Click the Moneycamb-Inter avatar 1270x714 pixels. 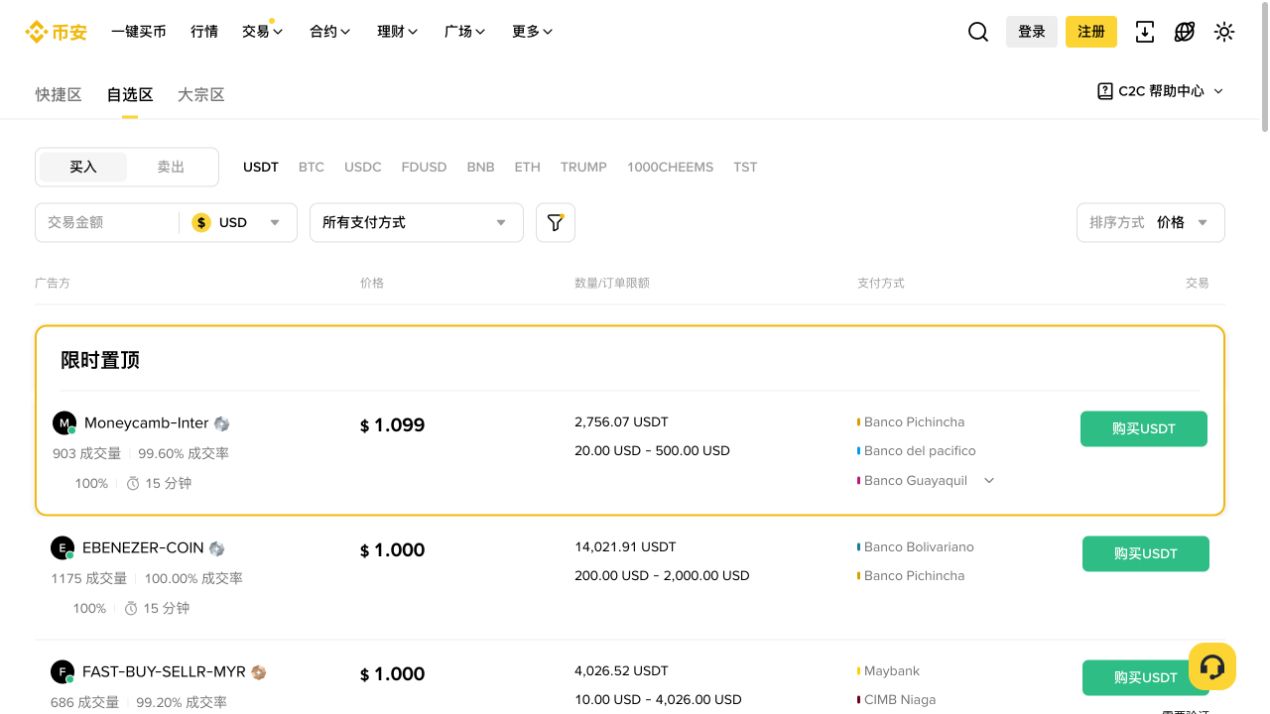click(64, 423)
